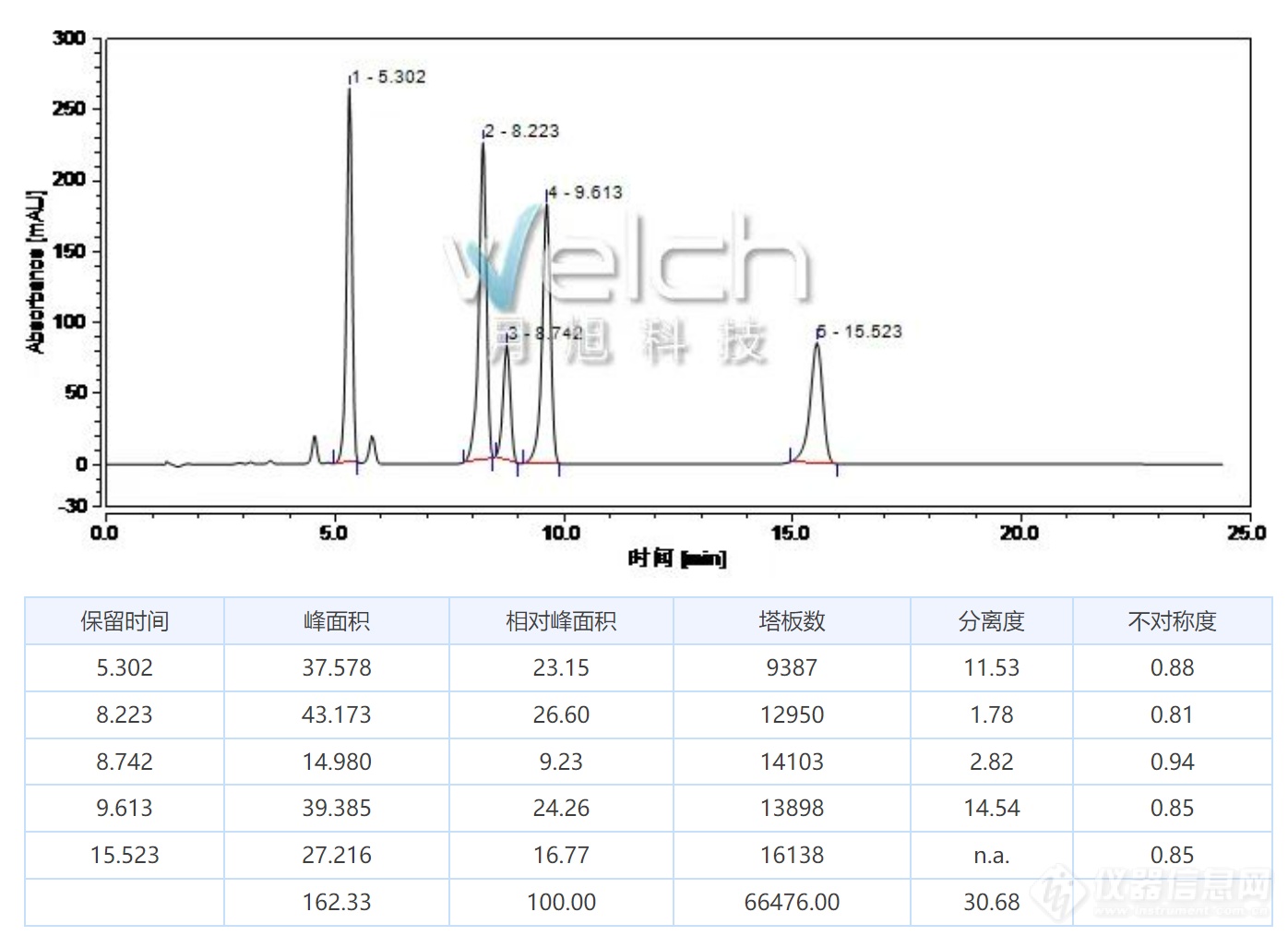Click plate number value 16138
Image resolution: width=1288 pixels, height=936 pixels.
pos(792,855)
